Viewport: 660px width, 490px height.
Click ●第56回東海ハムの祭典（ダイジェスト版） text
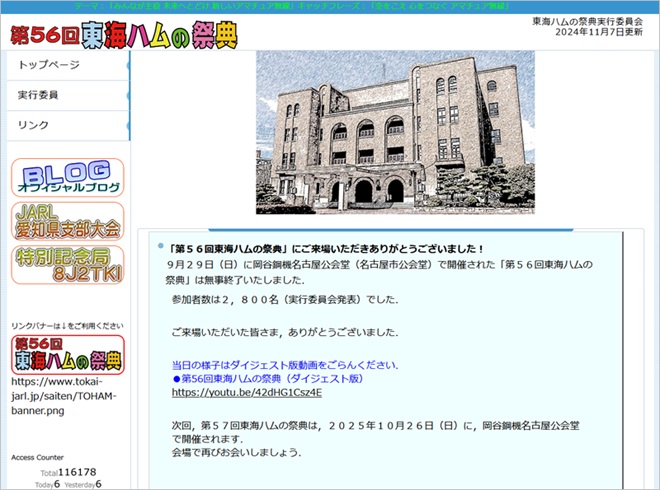point(268,379)
